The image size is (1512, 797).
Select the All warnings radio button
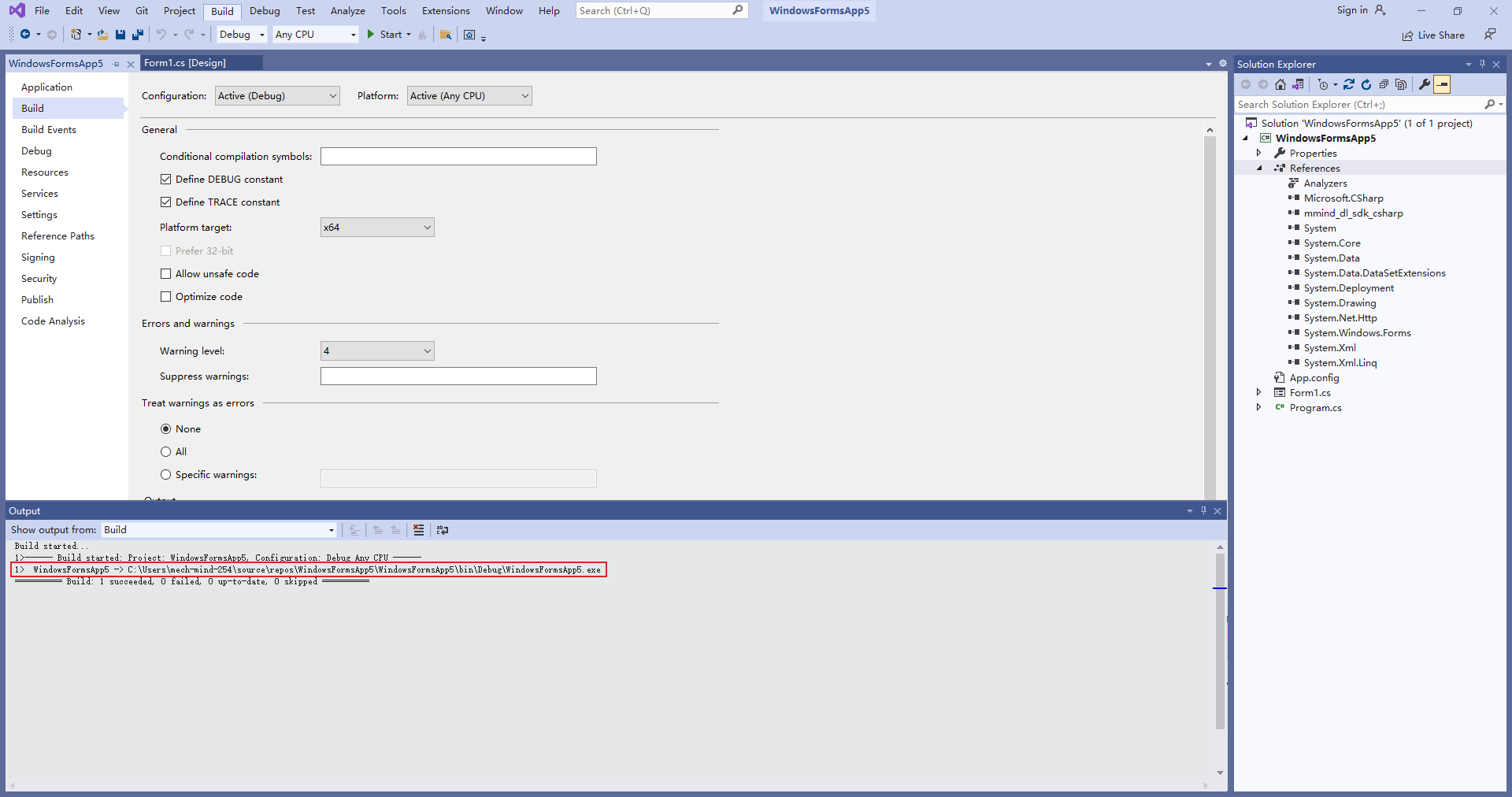tap(165, 452)
